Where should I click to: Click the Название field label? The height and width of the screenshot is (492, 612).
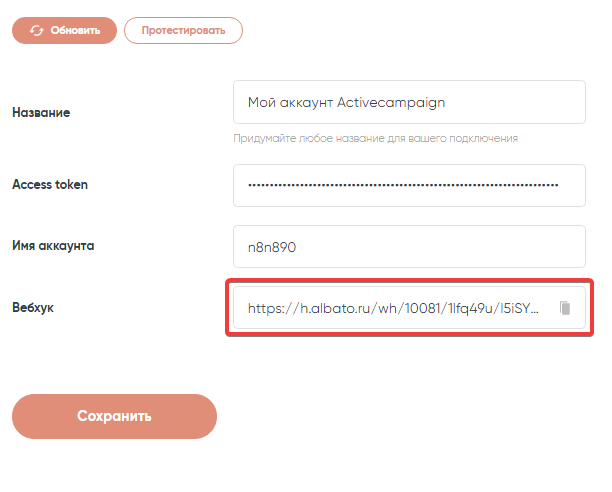pyautogui.click(x=41, y=113)
